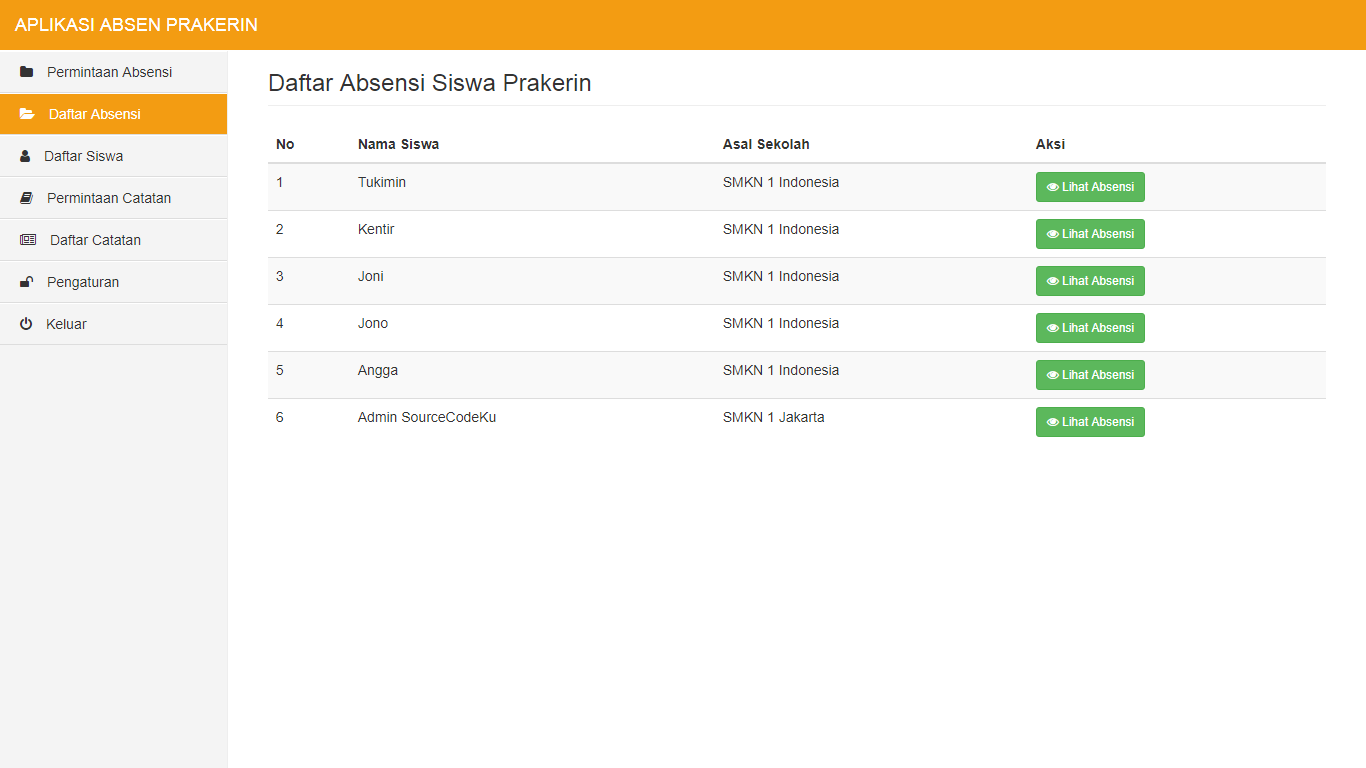Open Joni's Lihat Absensi button
This screenshot has width=1366, height=768.
tap(1090, 281)
